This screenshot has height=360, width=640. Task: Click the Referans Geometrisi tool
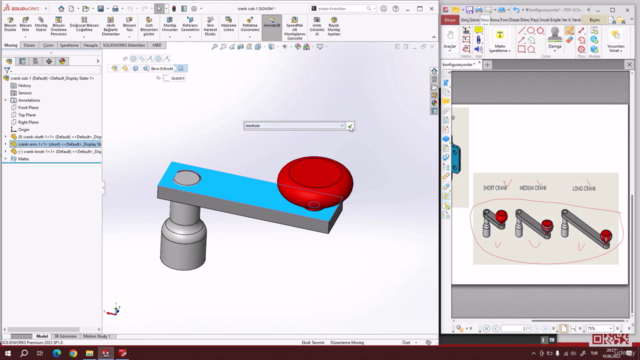coord(190,26)
